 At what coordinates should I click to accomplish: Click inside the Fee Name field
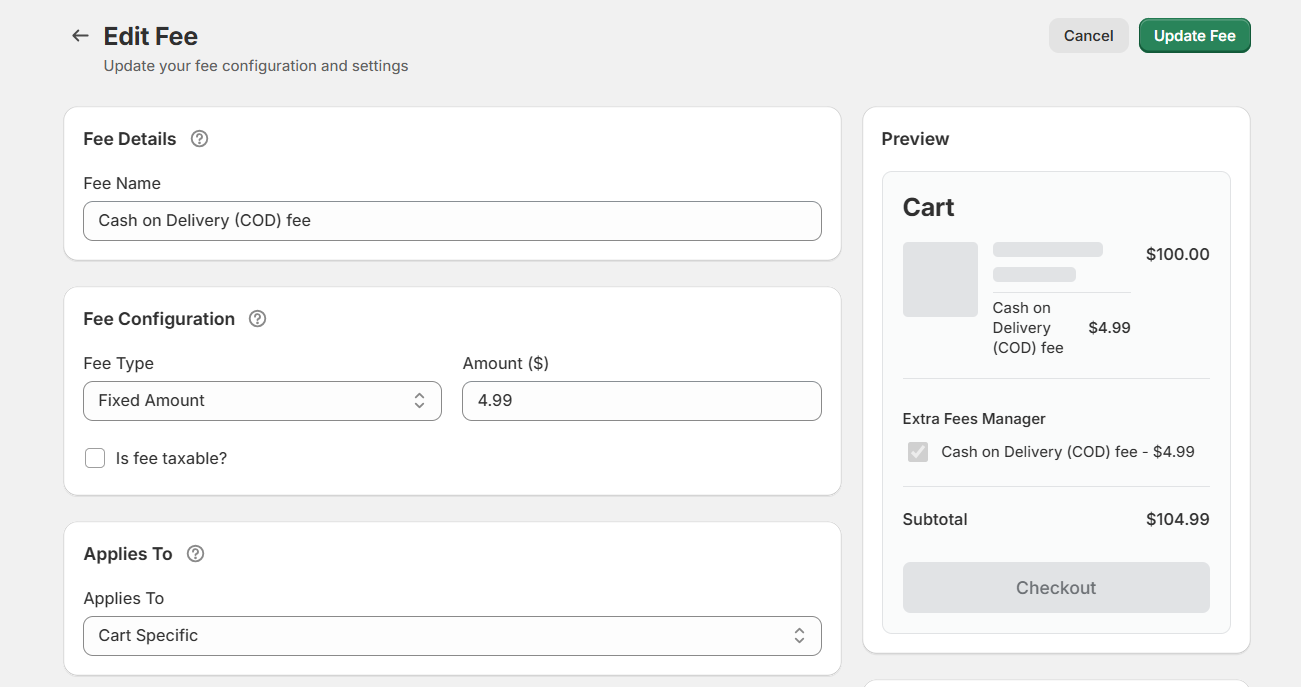click(x=452, y=220)
